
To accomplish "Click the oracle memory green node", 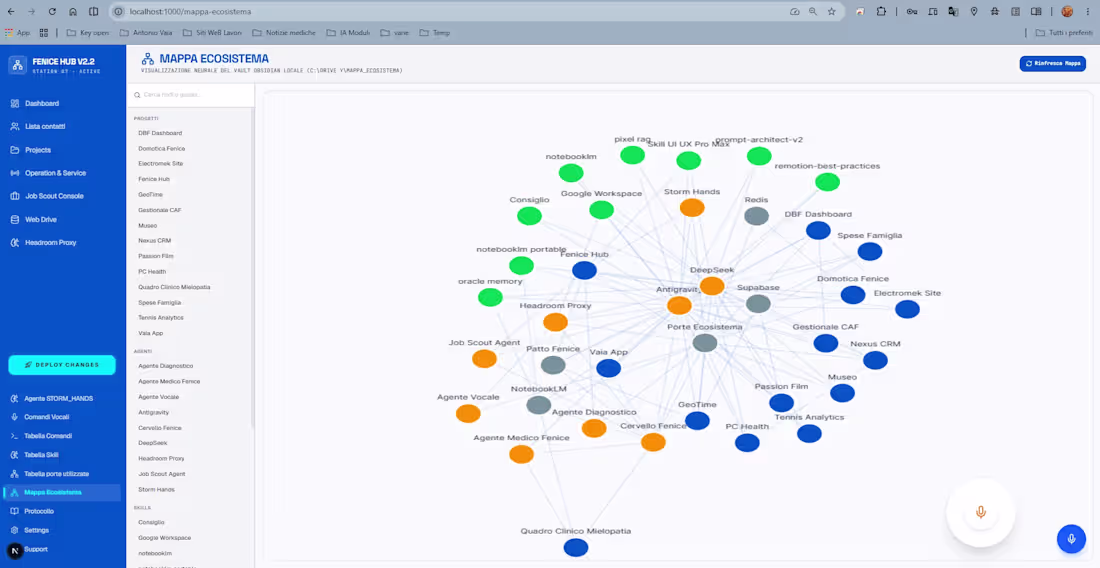I will pos(490,297).
